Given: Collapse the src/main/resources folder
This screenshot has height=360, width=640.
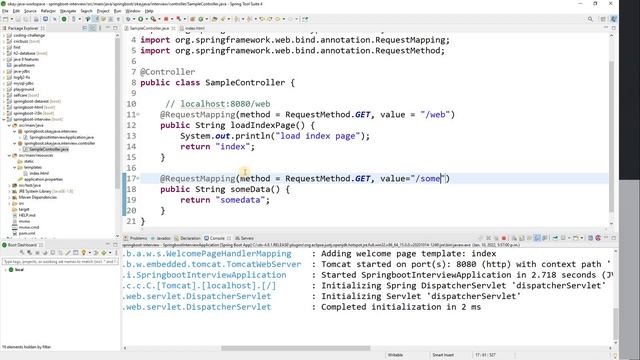Looking at the screenshot, I should pos(9,155).
